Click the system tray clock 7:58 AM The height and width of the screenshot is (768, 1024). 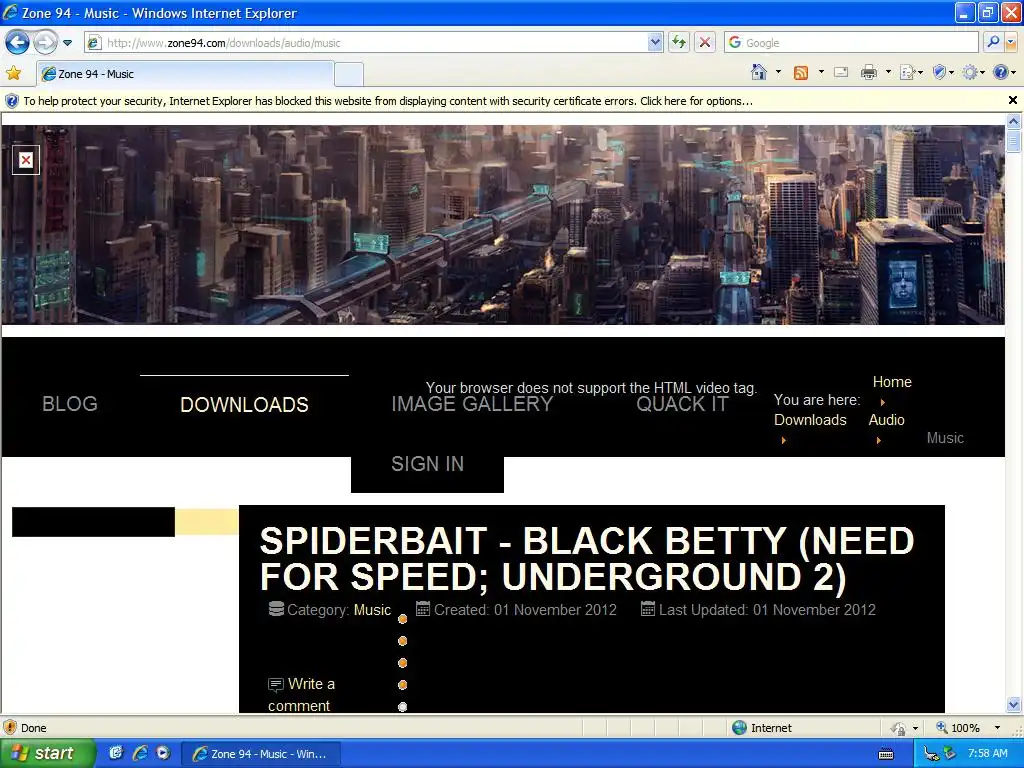pyautogui.click(x=987, y=753)
